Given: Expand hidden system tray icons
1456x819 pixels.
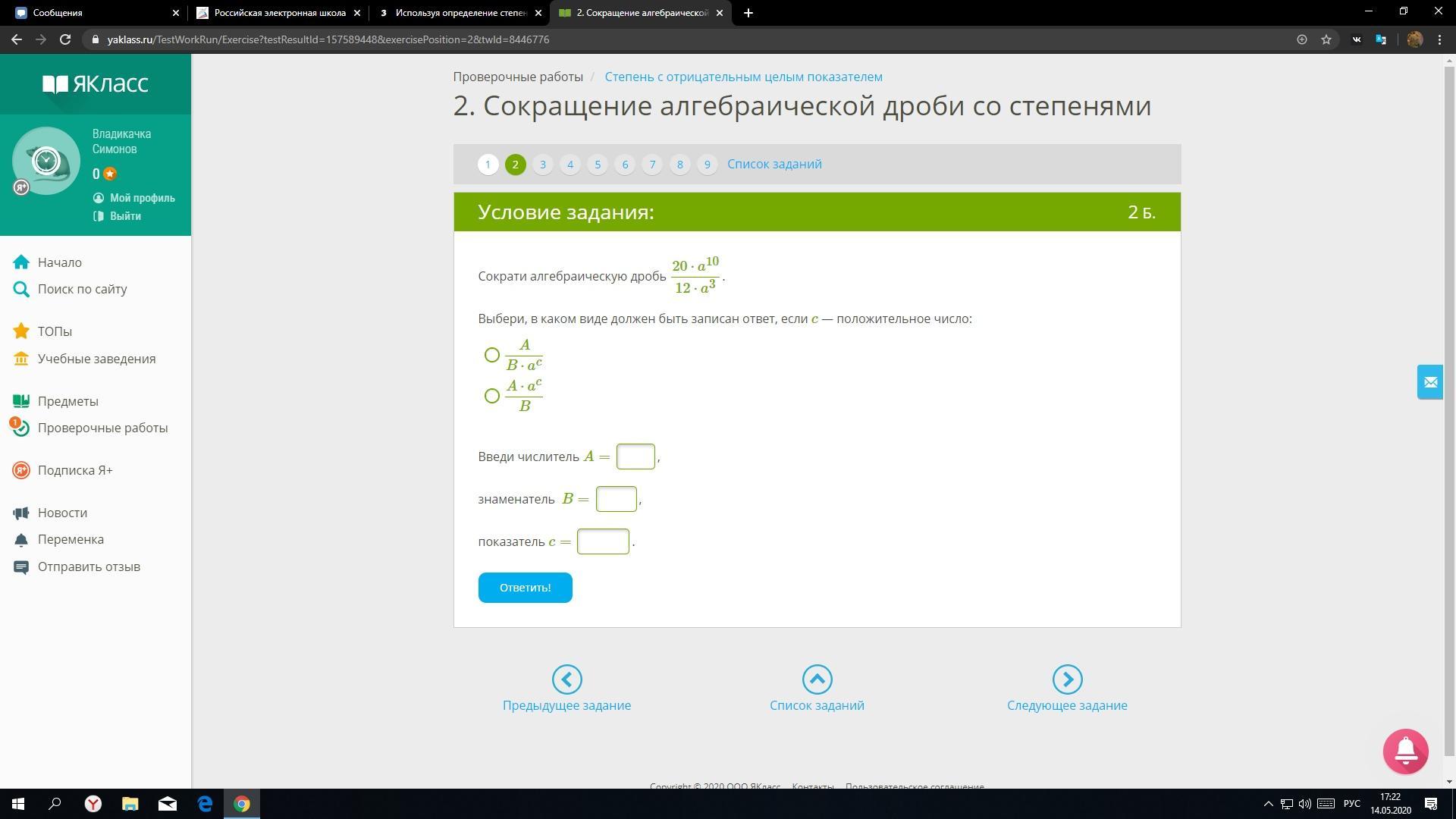Looking at the screenshot, I should point(1268,804).
